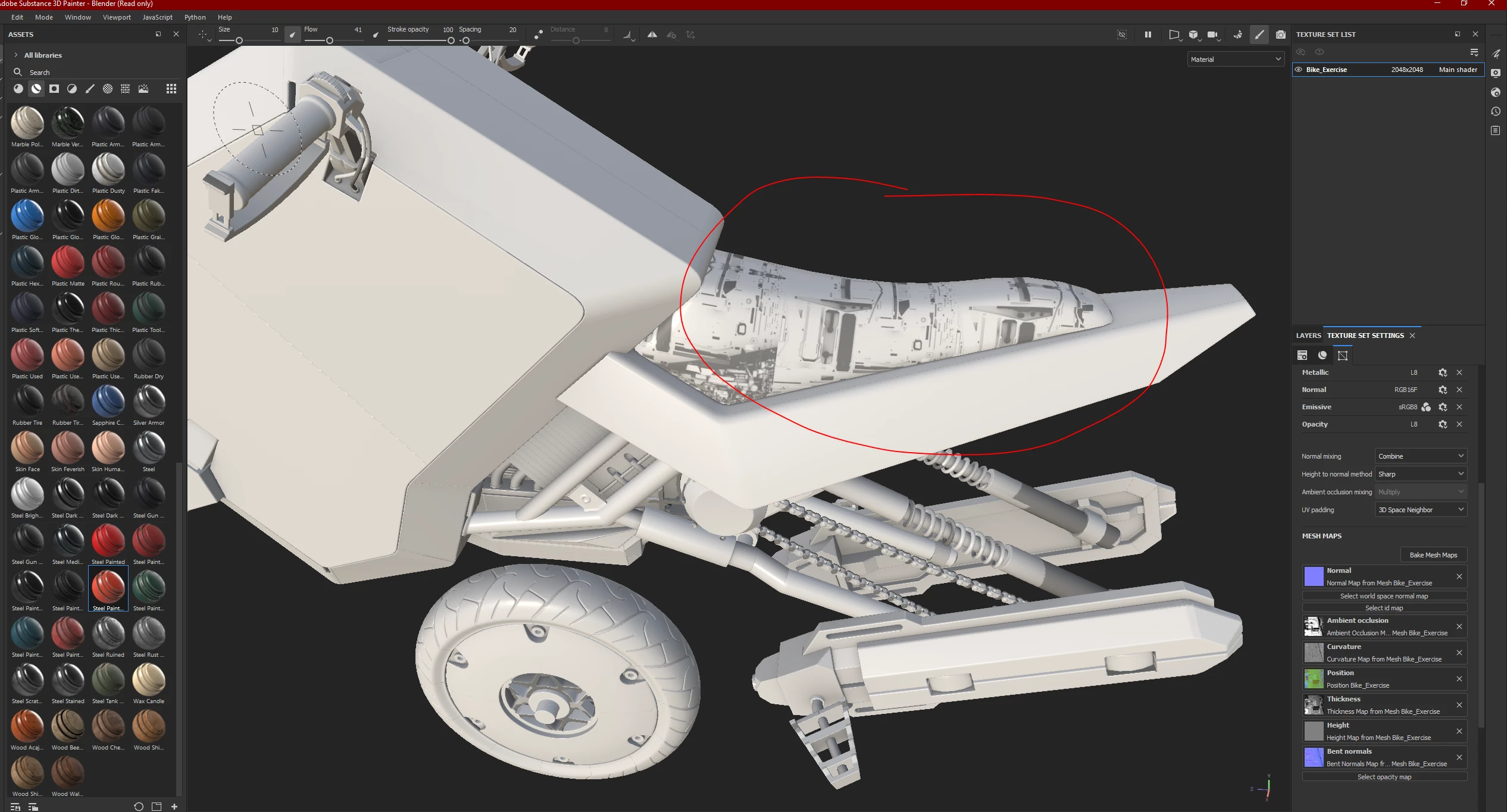Image resolution: width=1507 pixels, height=812 pixels.
Task: Click the symmetry icon in the brush toolbar
Action: pos(652,35)
